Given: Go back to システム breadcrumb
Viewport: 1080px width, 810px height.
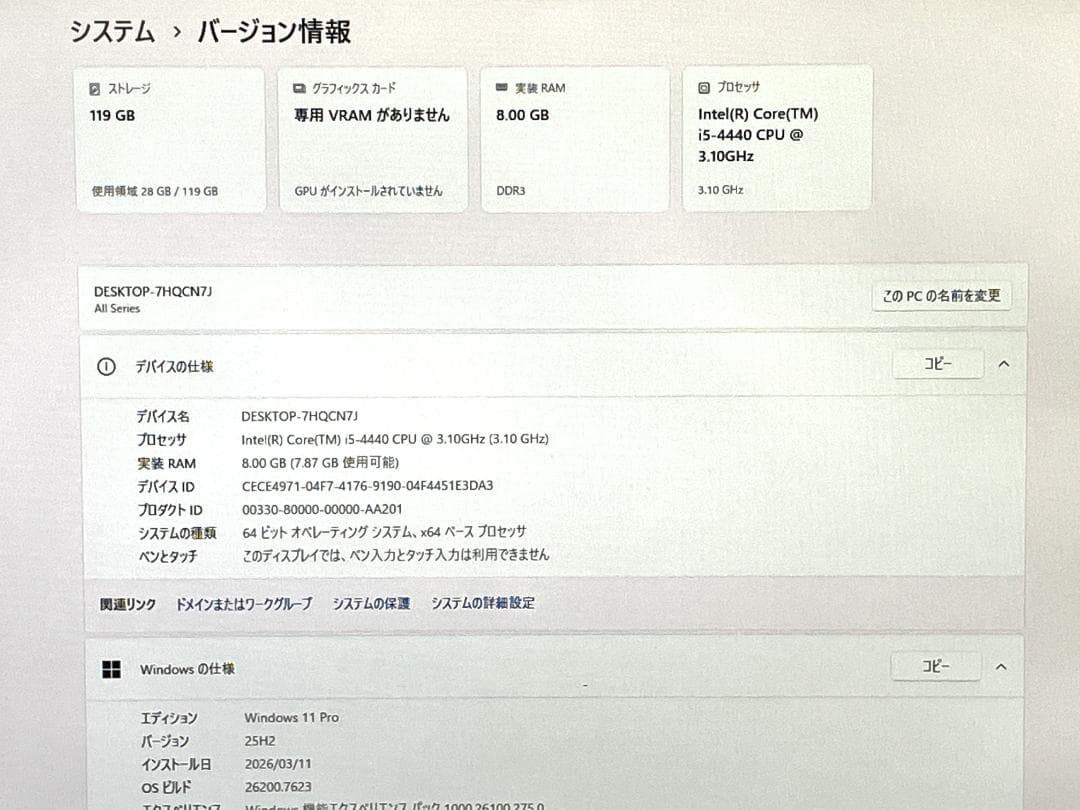Looking at the screenshot, I should point(112,32).
